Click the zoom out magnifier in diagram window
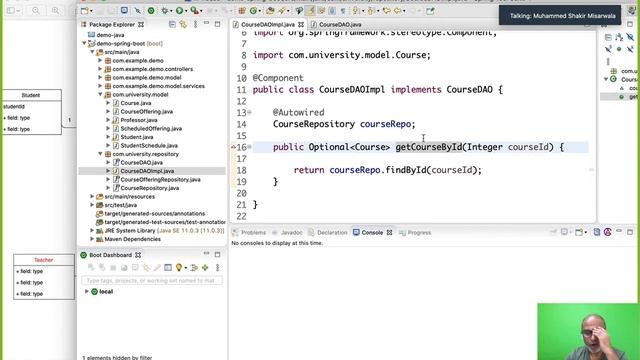This screenshot has width=640, height=360. pyautogui.click(x=36, y=11)
